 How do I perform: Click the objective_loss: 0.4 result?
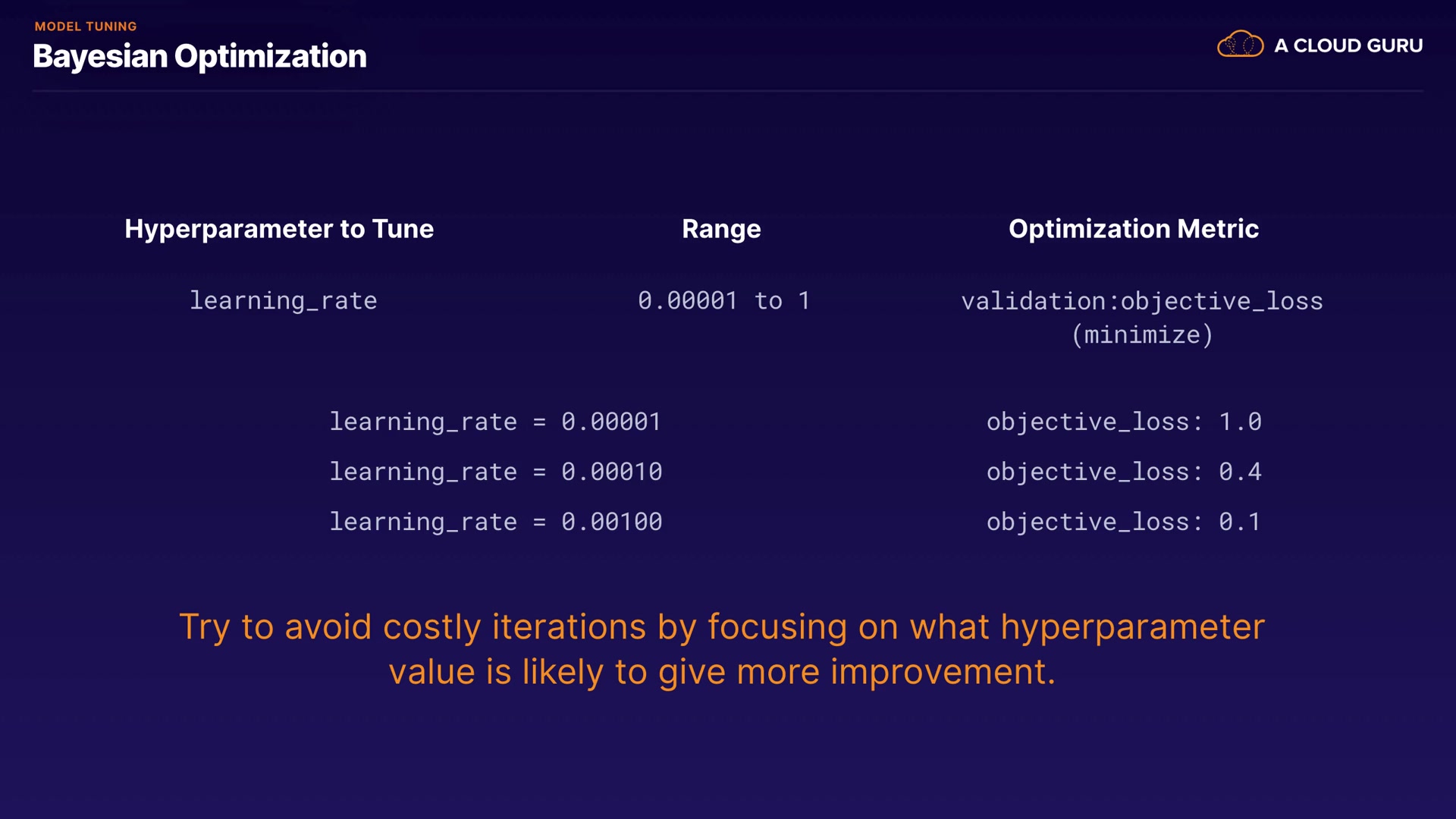click(x=1124, y=472)
